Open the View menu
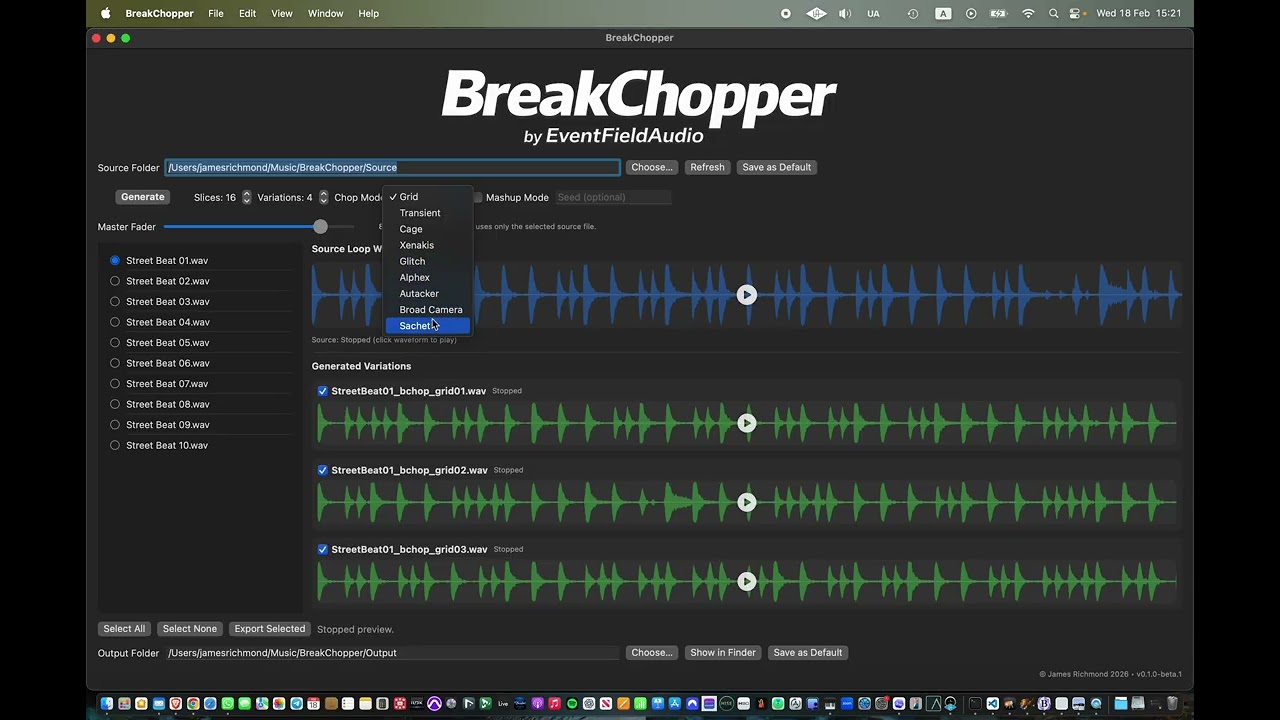 (282, 14)
